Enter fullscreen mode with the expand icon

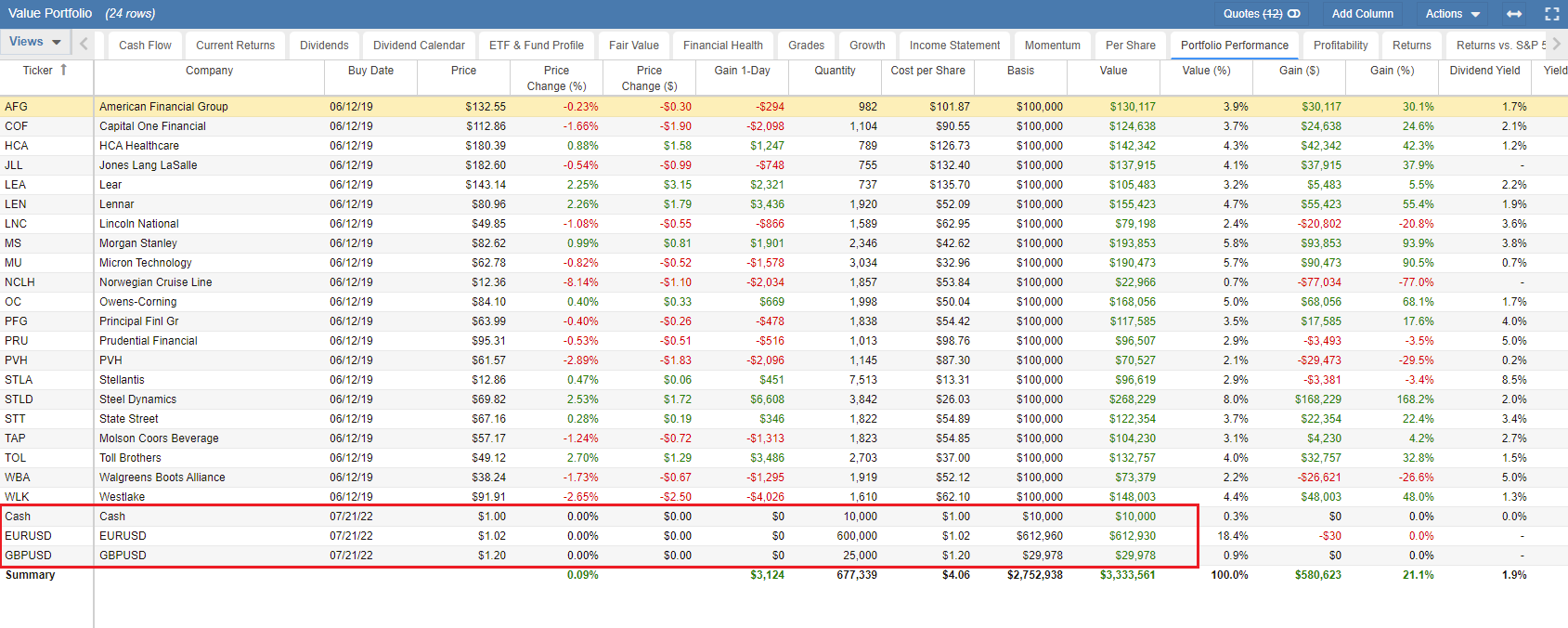1551,14
